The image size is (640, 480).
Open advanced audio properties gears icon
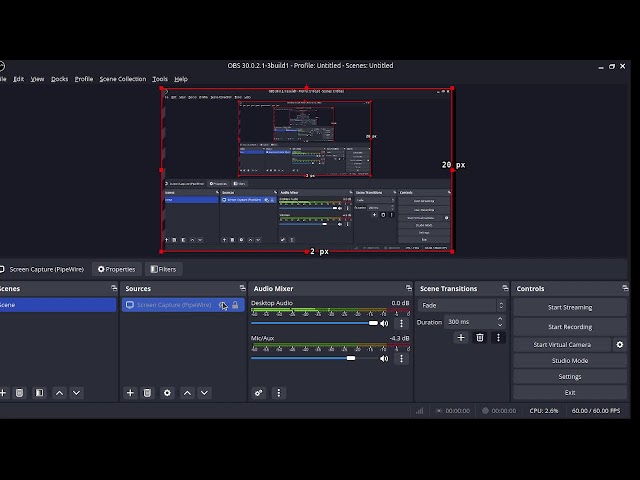[259, 393]
